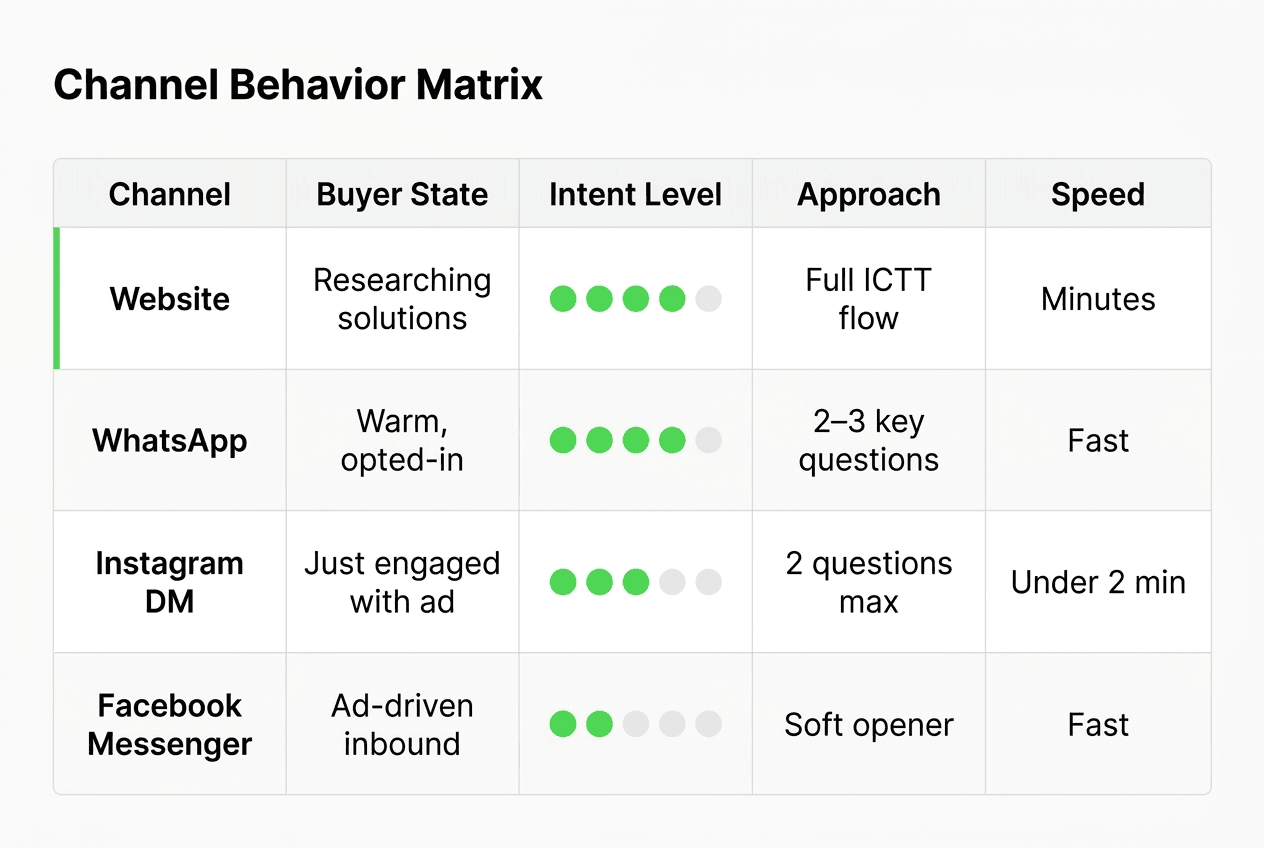The image size is (1264, 848).
Task: Click the Channel column header
Action: (170, 194)
